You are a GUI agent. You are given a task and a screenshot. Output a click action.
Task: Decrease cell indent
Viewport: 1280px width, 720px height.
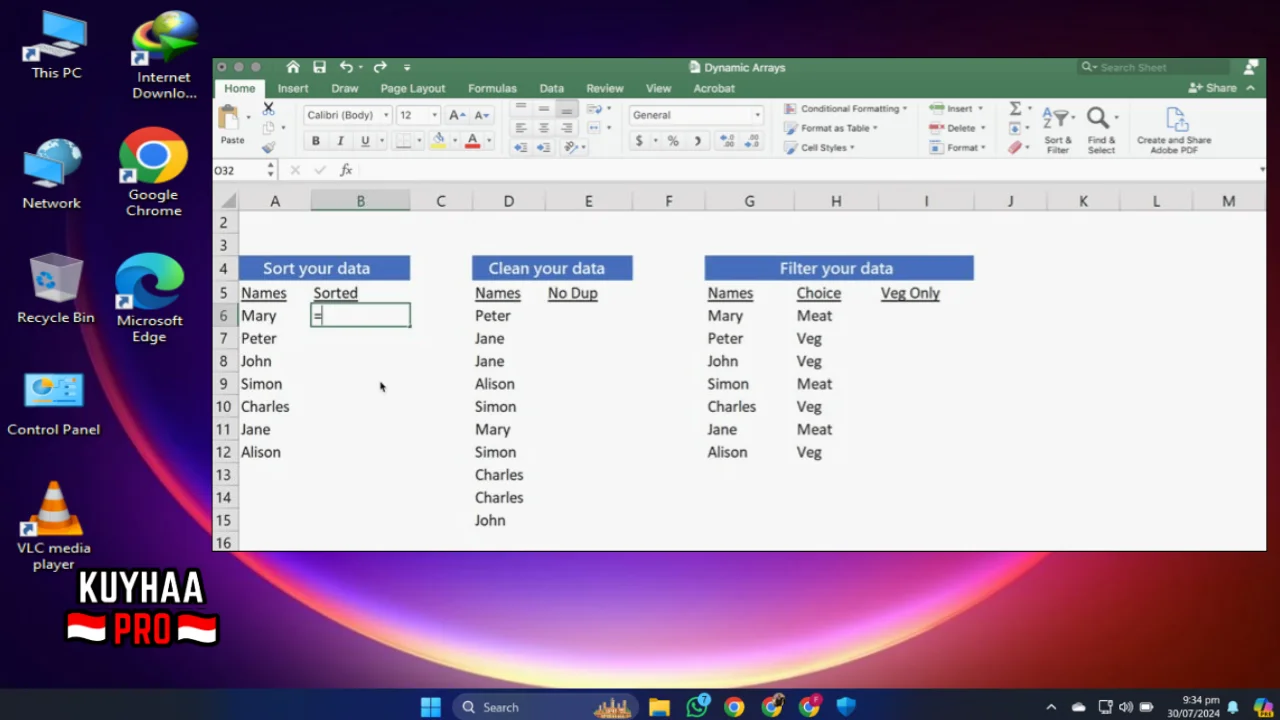(x=520, y=147)
